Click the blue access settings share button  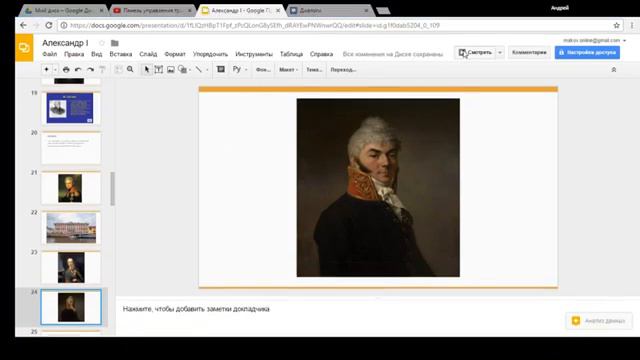click(587, 52)
